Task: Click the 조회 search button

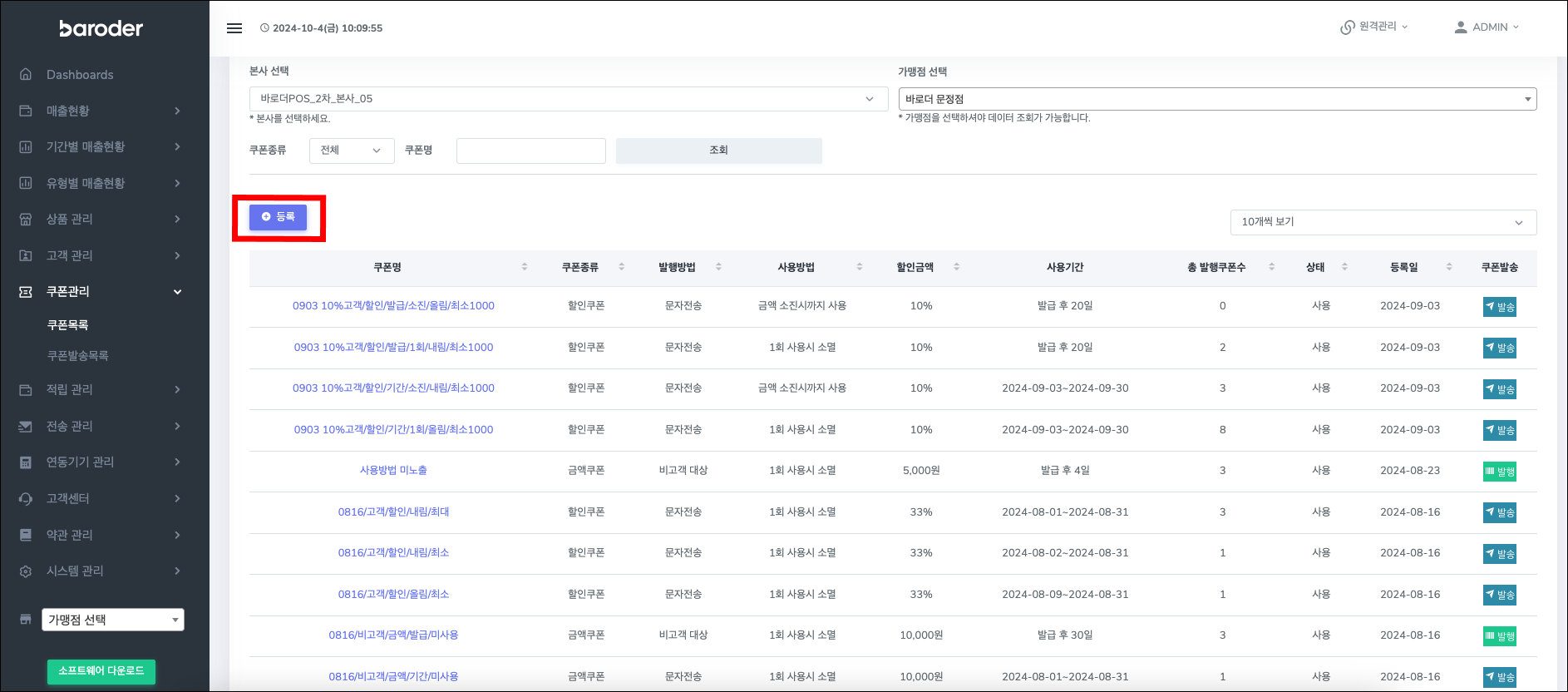Action: pos(718,151)
